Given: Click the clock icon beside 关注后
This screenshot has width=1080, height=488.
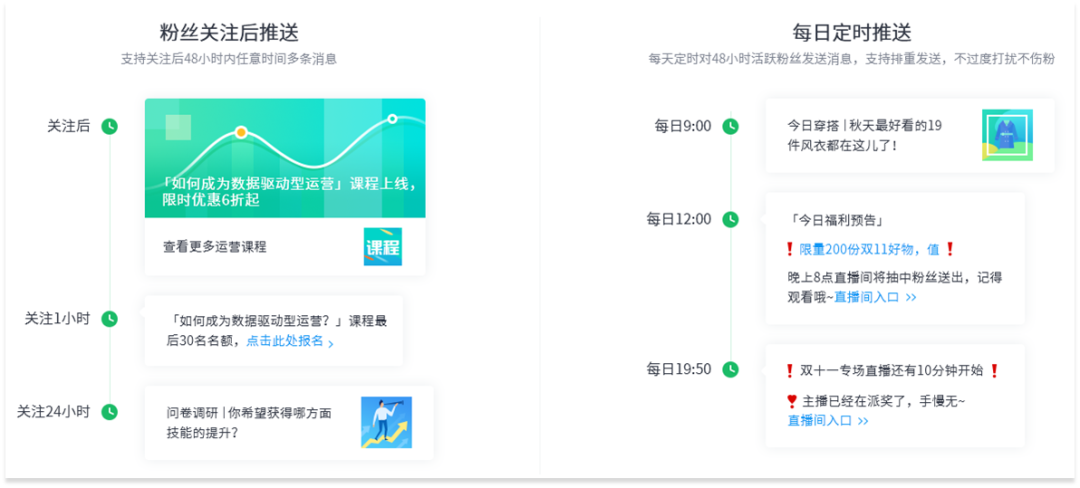Looking at the screenshot, I should point(110,126).
